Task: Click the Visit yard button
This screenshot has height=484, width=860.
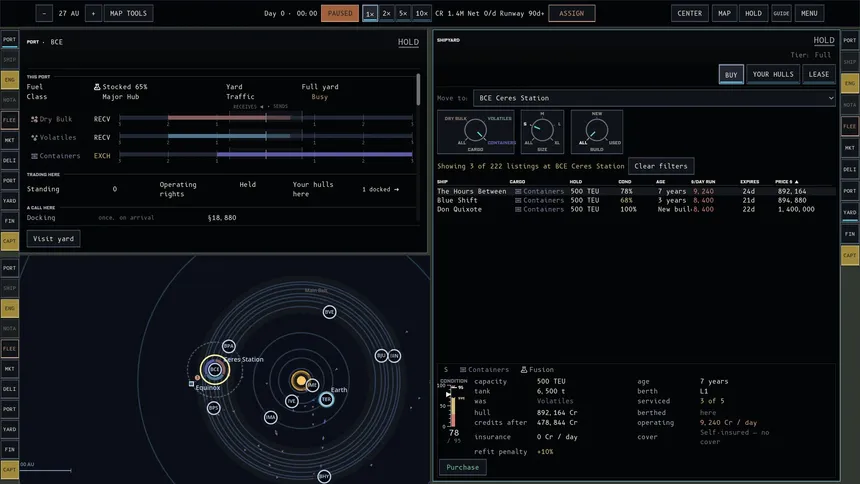Action: (x=53, y=239)
